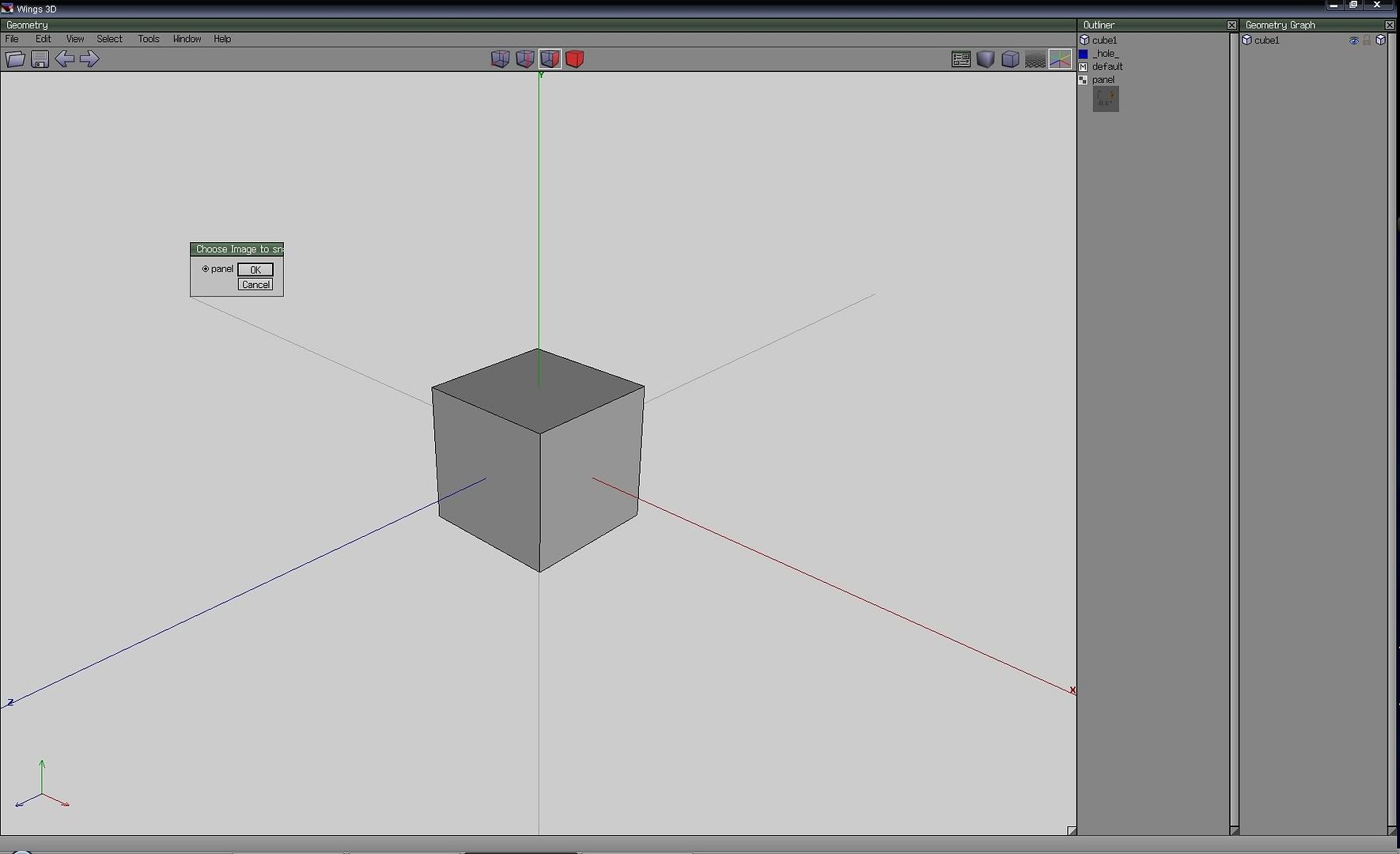
Task: Click the Undo left arrow icon
Action: (x=65, y=59)
